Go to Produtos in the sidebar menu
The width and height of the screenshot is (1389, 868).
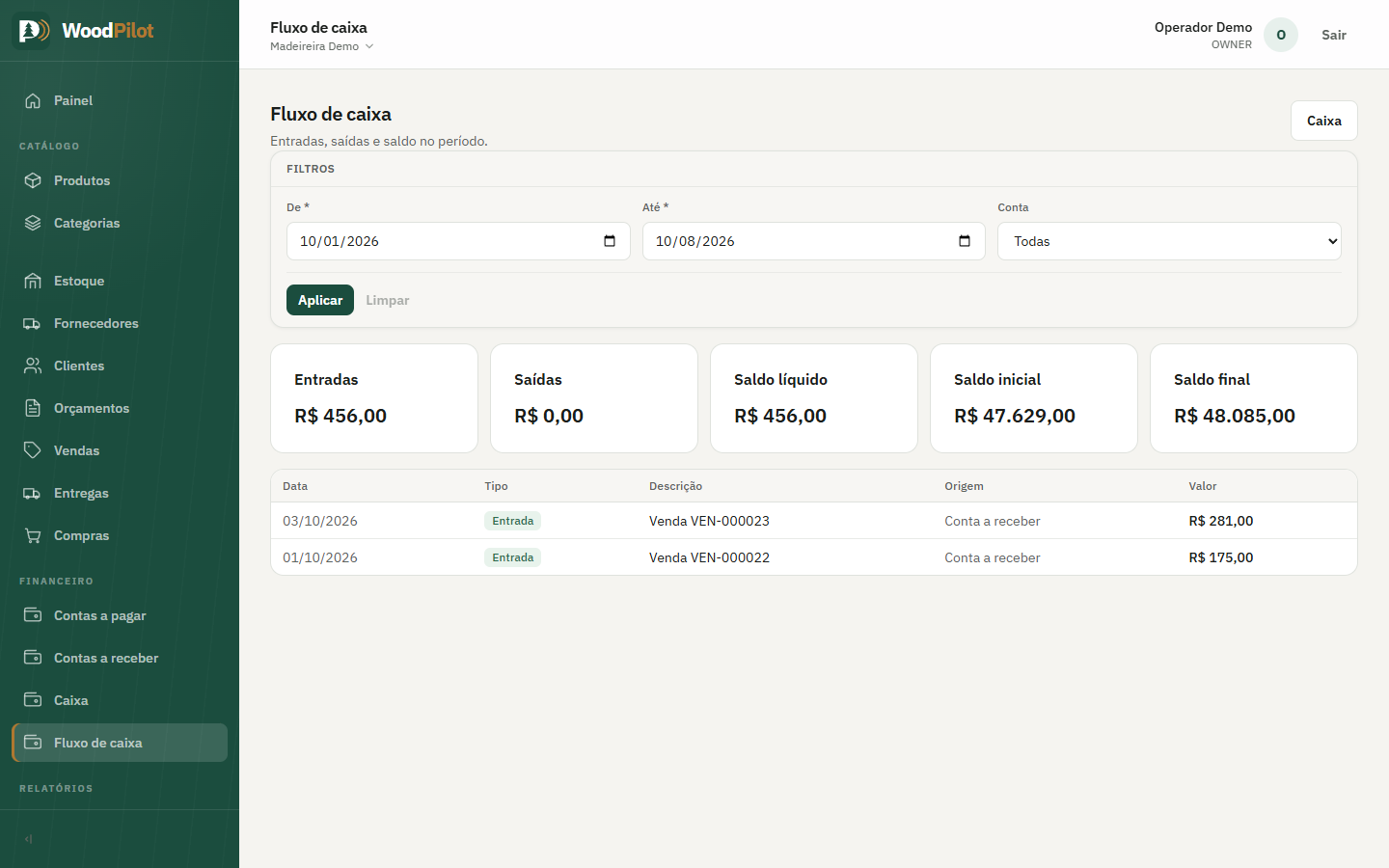(120, 180)
